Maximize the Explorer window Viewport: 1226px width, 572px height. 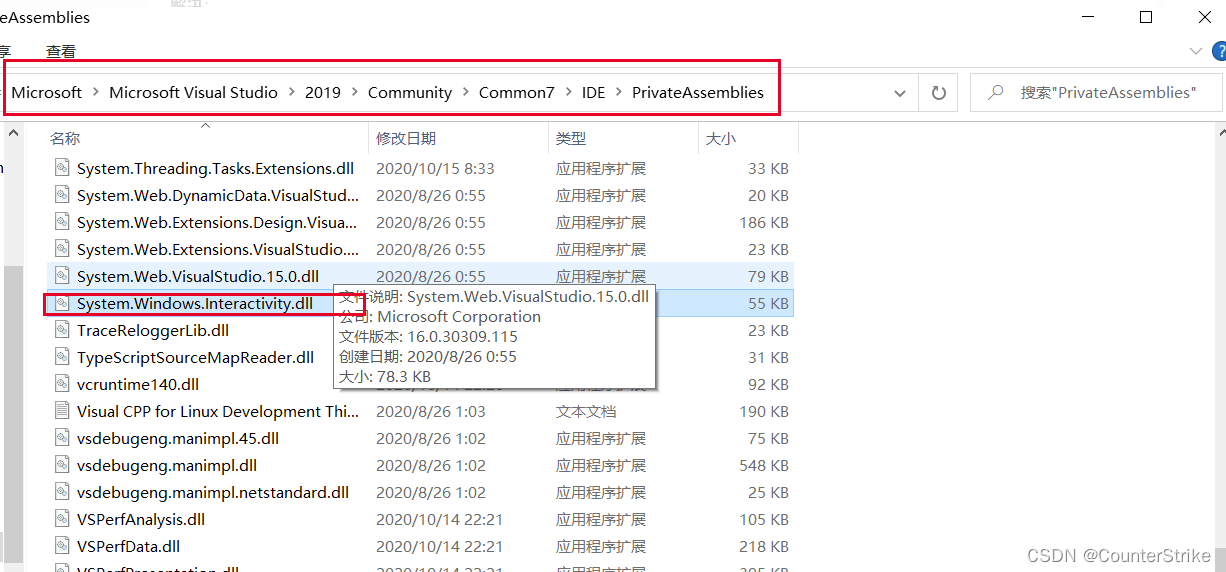coord(1146,17)
